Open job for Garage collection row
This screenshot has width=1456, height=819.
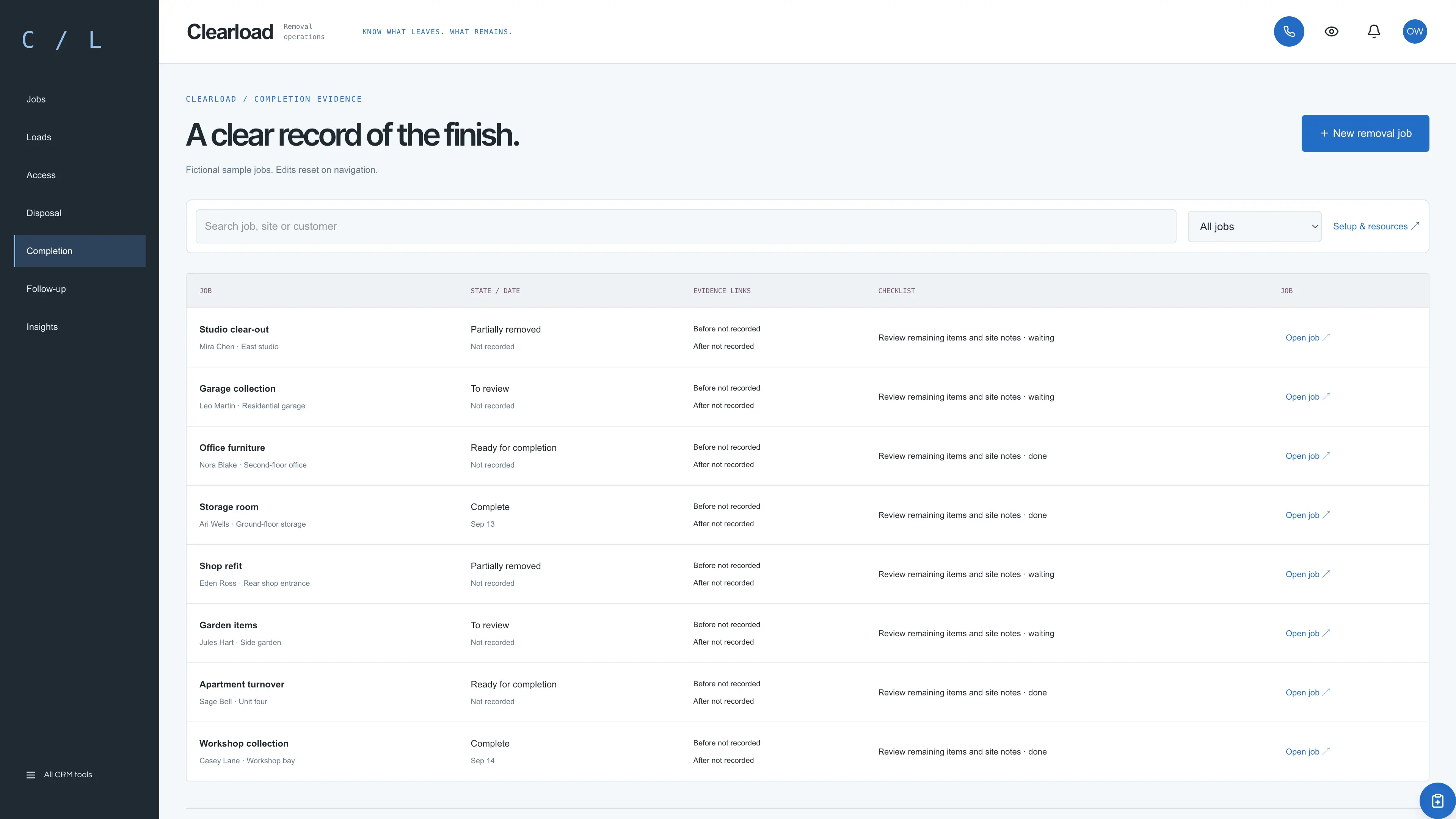1307,397
